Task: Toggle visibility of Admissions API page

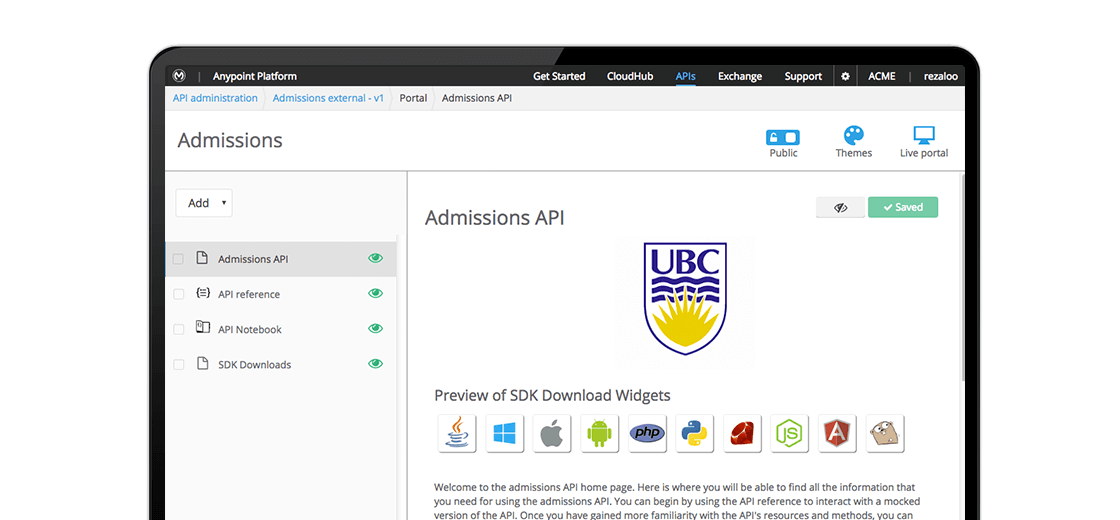Action: click(x=376, y=258)
